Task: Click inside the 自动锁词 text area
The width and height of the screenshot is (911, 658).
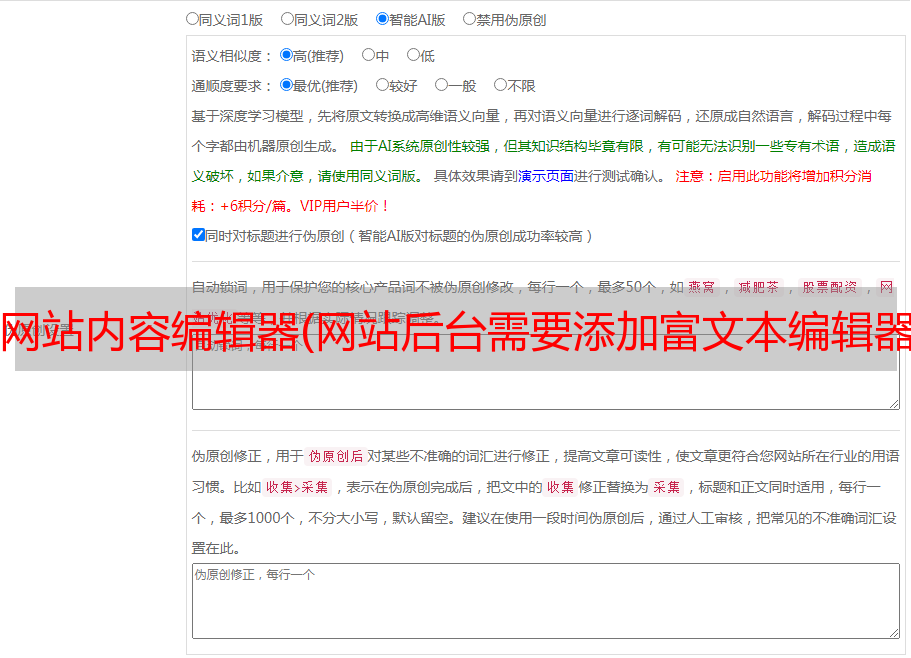Action: [x=546, y=372]
